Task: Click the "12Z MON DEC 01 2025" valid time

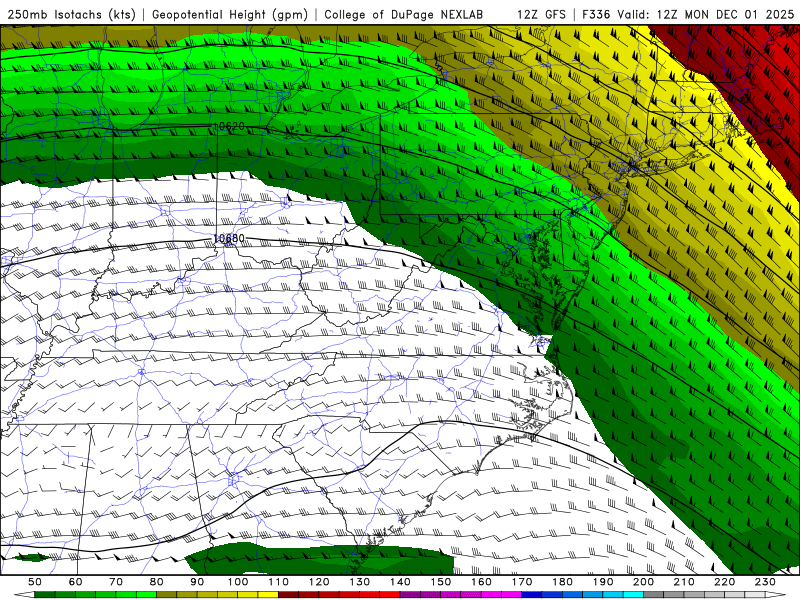Action: [x=725, y=14]
